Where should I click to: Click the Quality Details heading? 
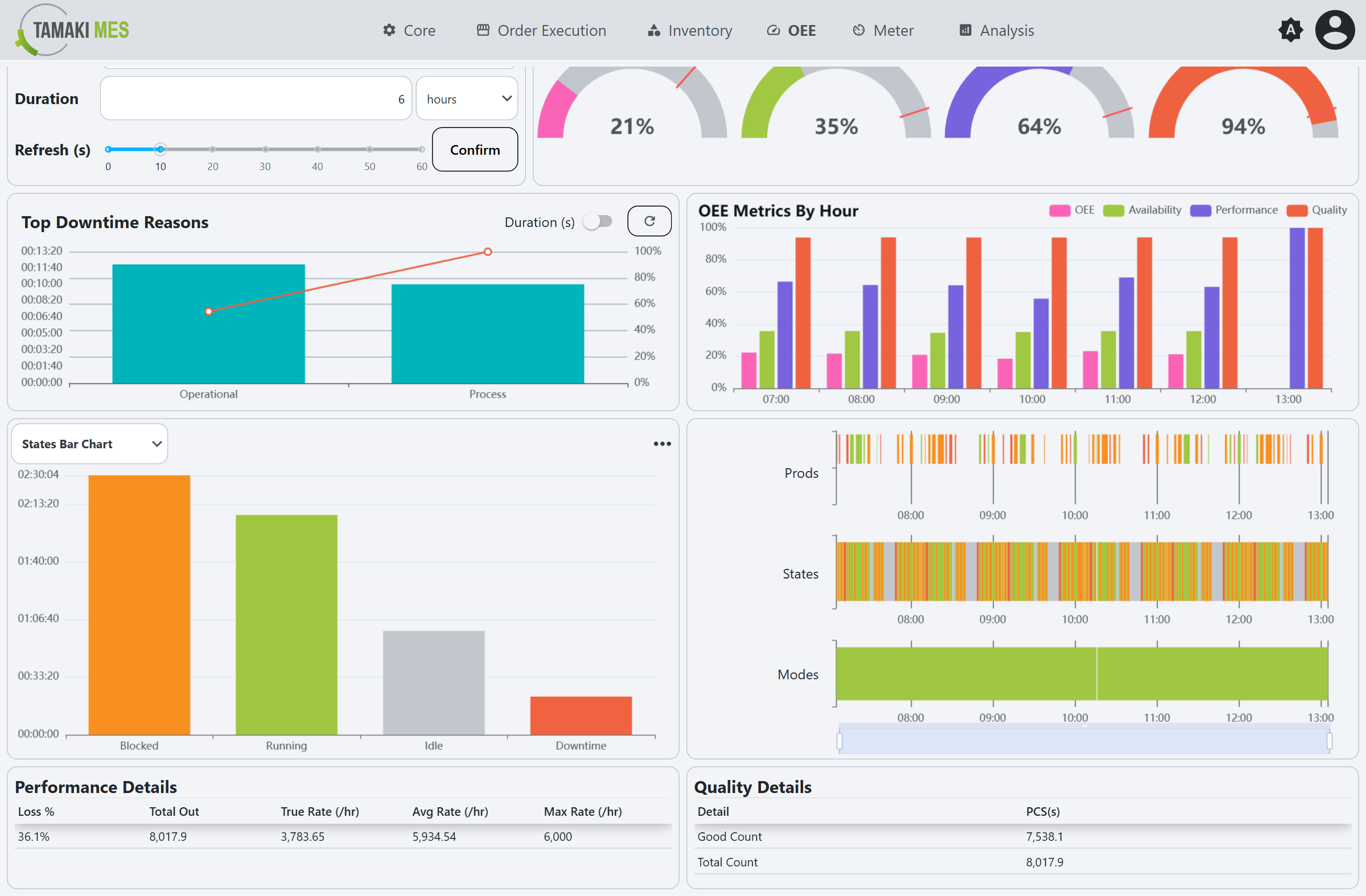pos(752,786)
